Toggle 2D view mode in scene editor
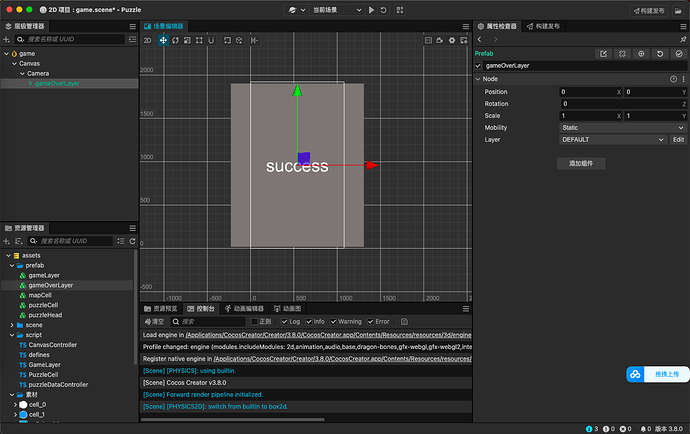Image resolution: width=690 pixels, height=434 pixels. (147, 40)
